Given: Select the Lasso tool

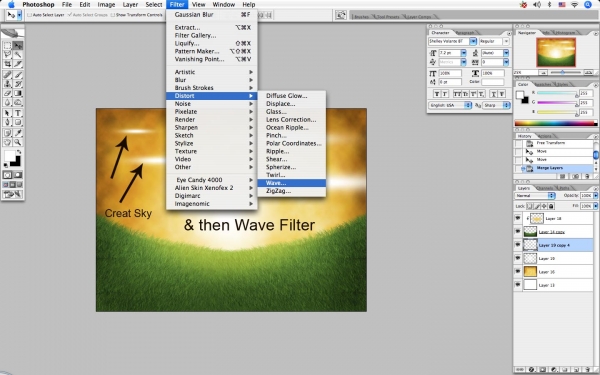Looking at the screenshot, I should pyautogui.click(x=7, y=55).
